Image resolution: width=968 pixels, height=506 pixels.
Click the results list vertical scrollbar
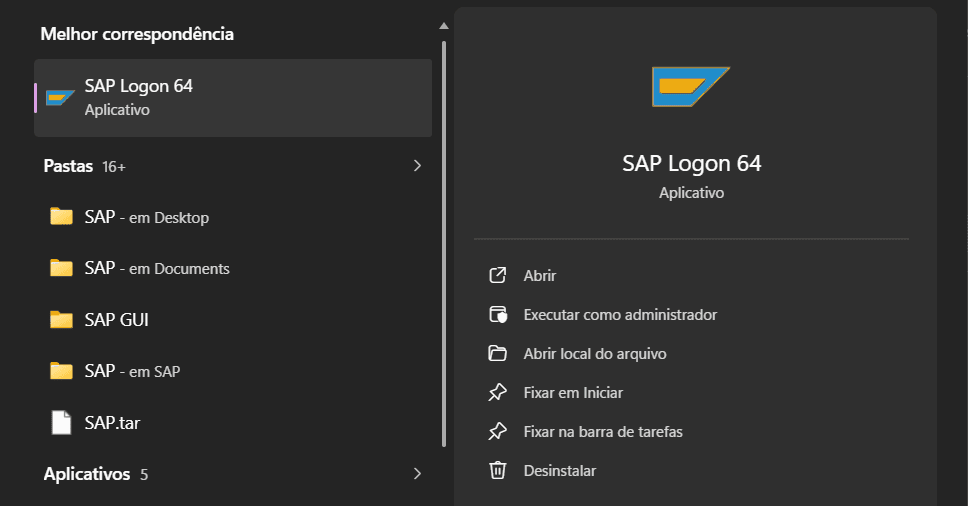(x=444, y=244)
